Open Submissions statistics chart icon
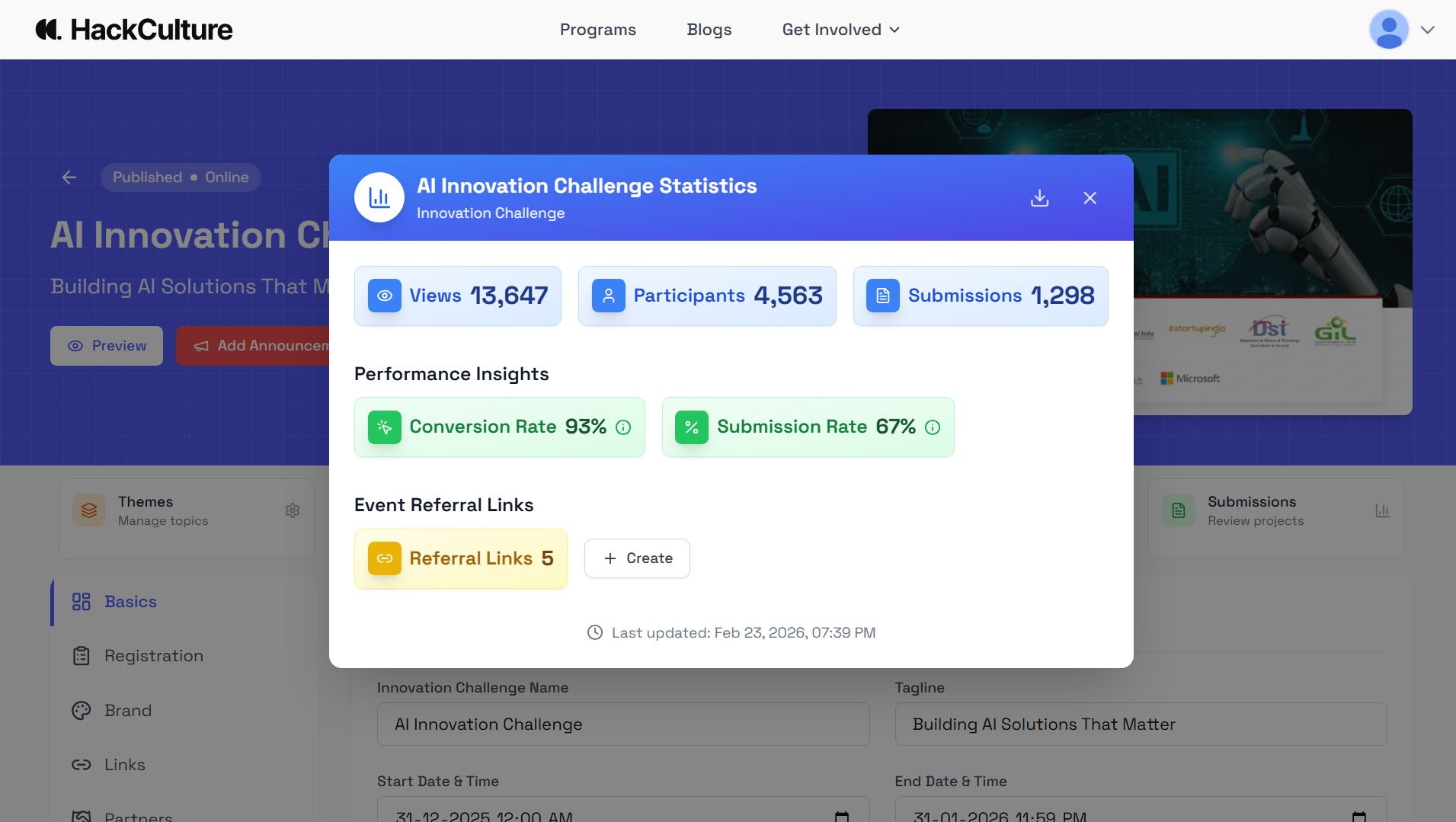The width and height of the screenshot is (1456, 822). [x=1382, y=510]
